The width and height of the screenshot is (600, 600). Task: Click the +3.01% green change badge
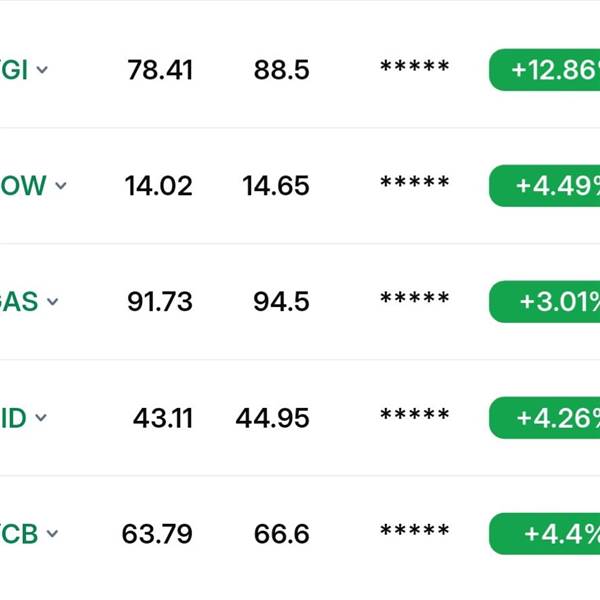tap(545, 302)
